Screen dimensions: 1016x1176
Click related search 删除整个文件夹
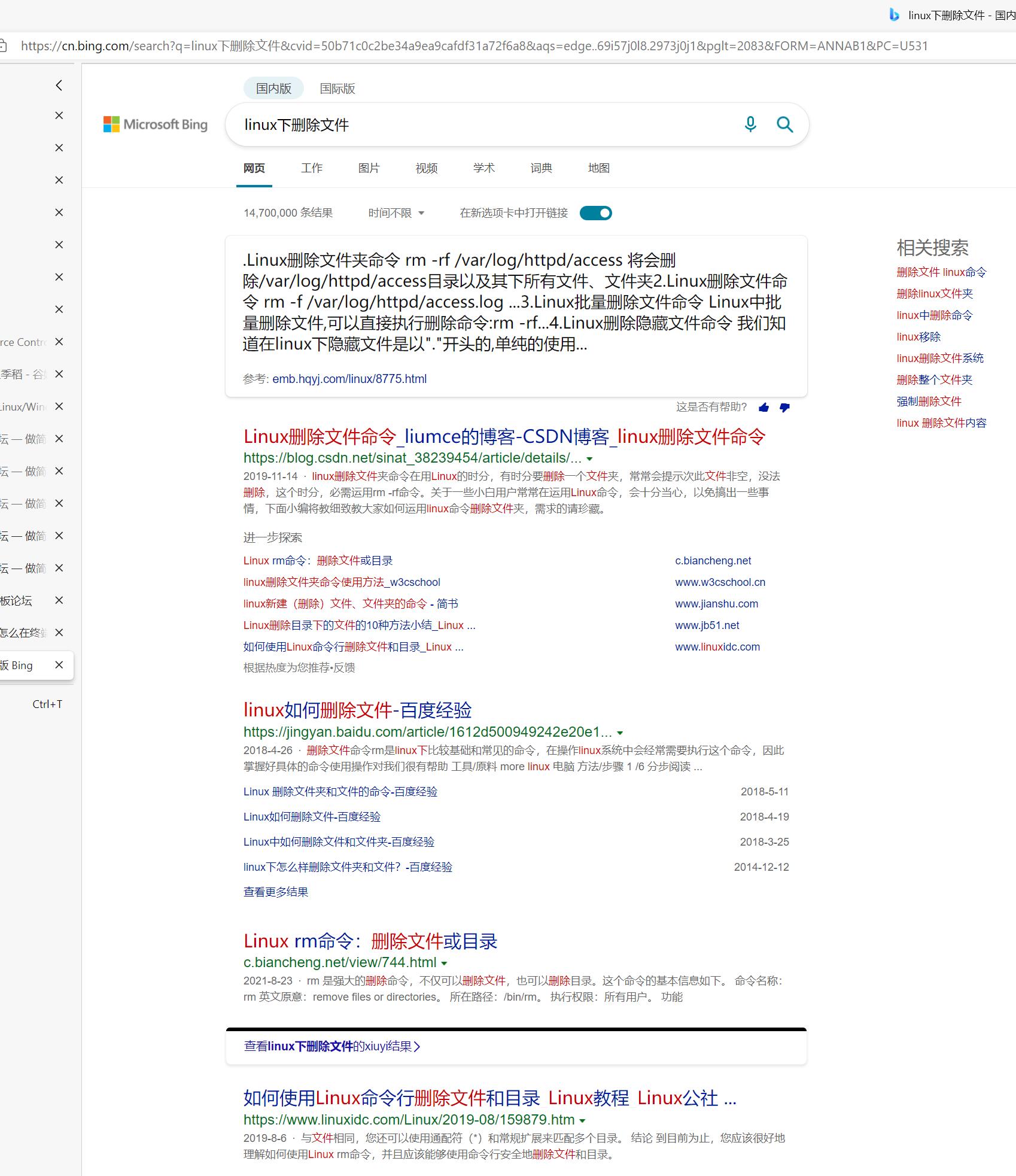coord(935,380)
